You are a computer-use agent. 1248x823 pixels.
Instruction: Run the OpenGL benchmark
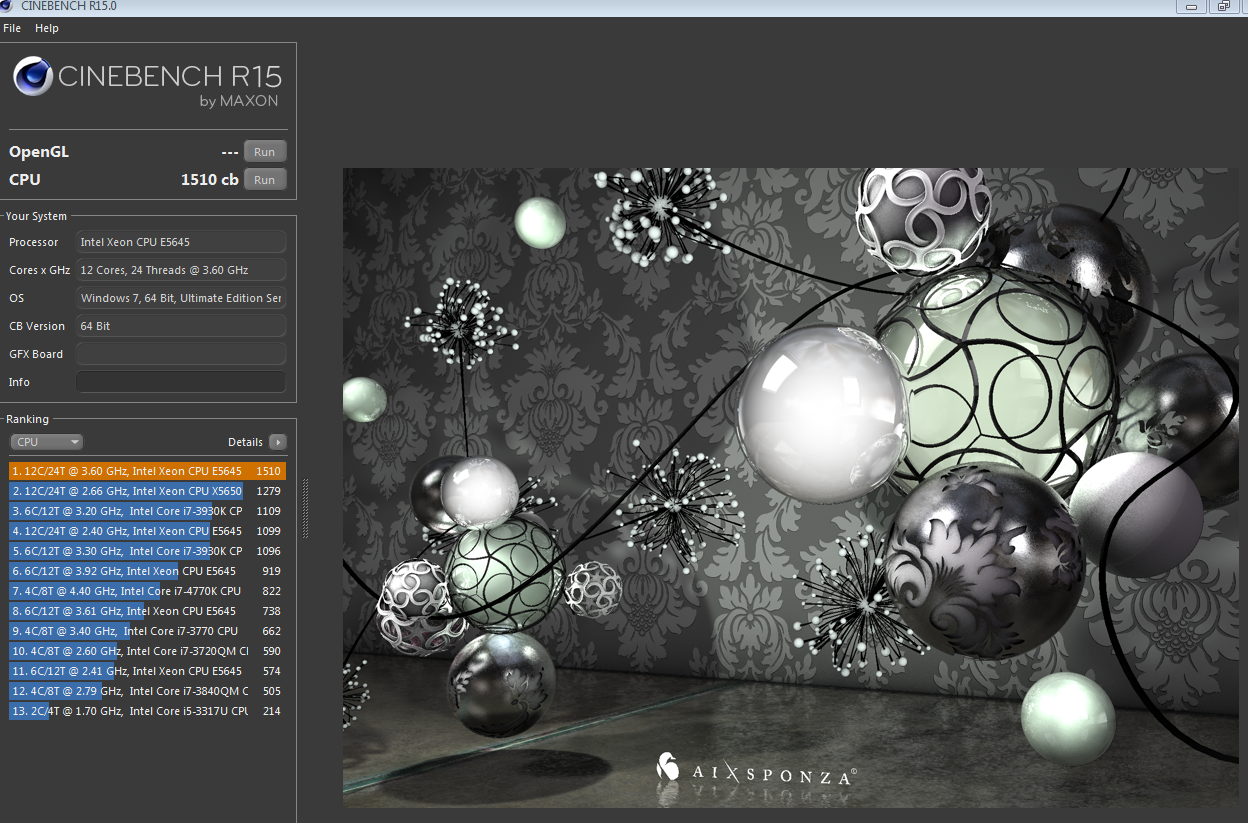coord(265,152)
